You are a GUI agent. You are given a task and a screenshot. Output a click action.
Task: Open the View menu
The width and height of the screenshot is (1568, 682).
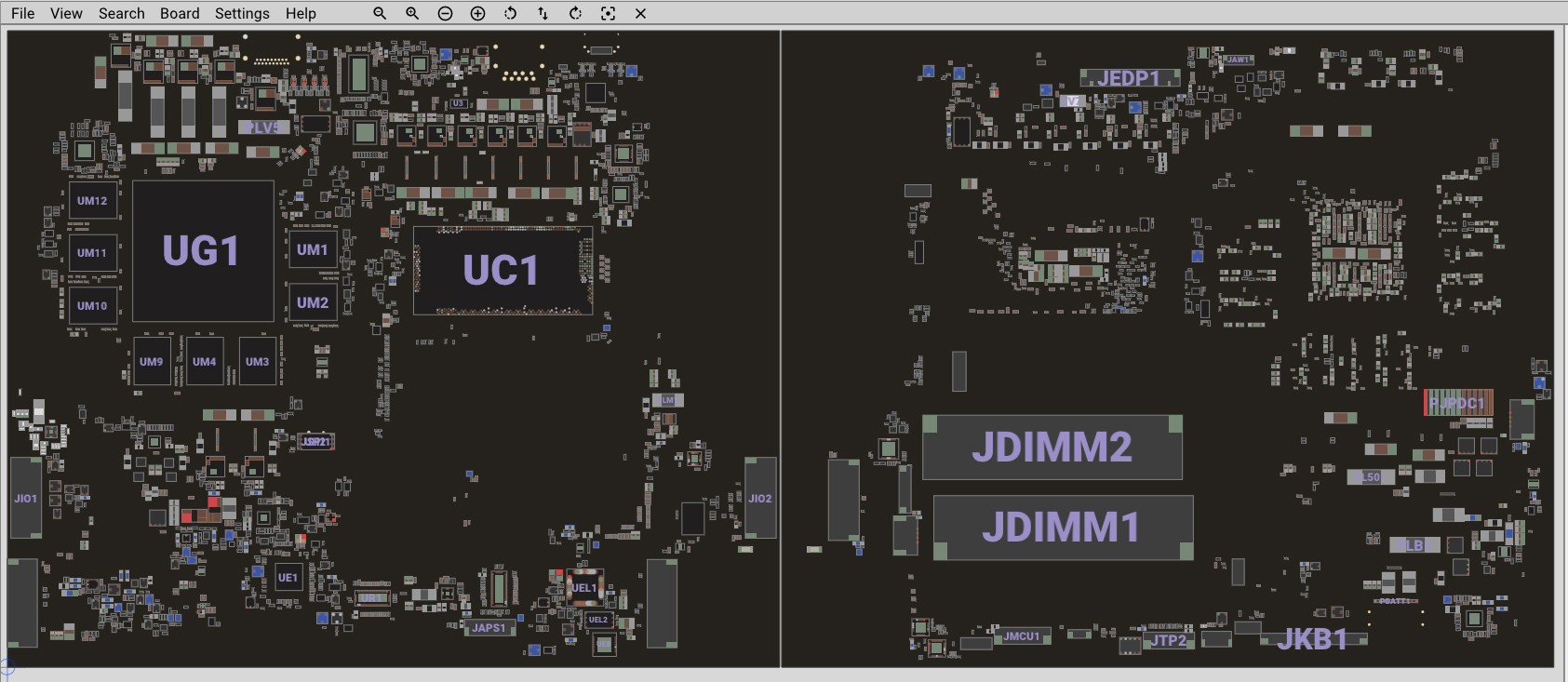tap(66, 13)
